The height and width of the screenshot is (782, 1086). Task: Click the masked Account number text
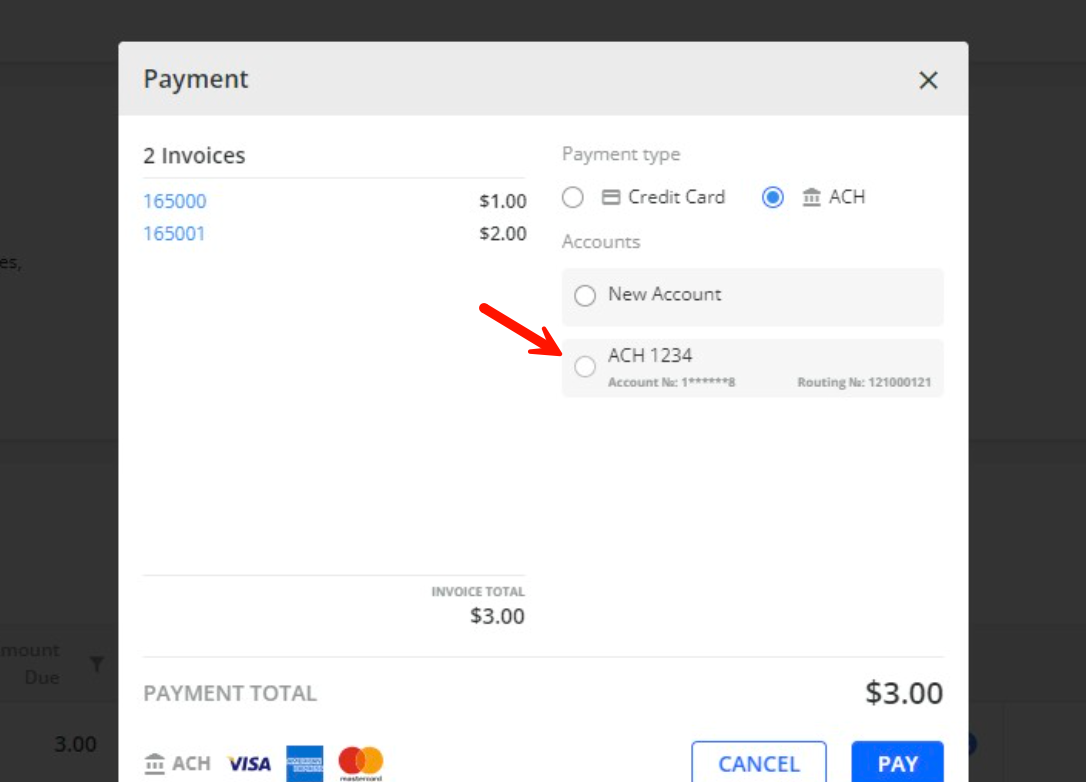tap(671, 383)
